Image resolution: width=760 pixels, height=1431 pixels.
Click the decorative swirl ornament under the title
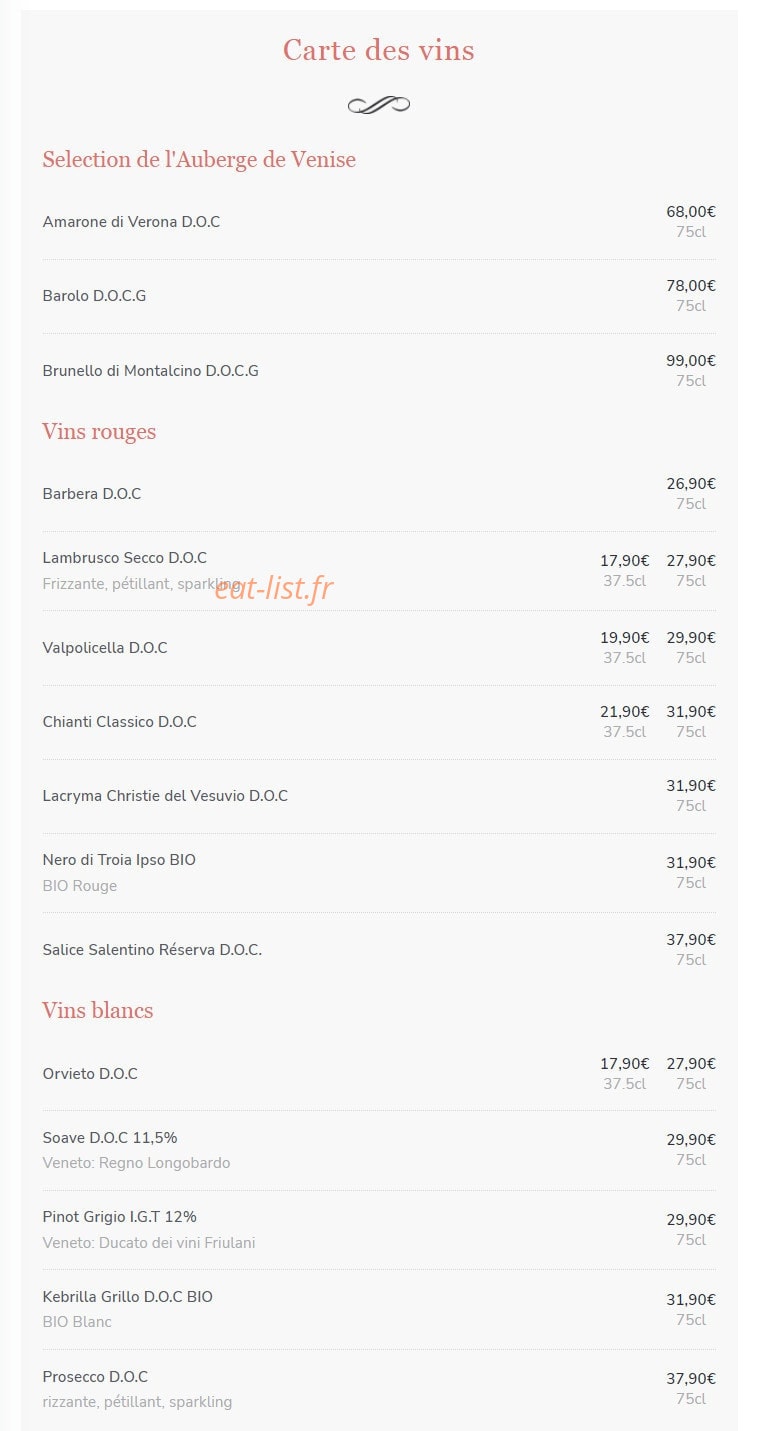[379, 105]
